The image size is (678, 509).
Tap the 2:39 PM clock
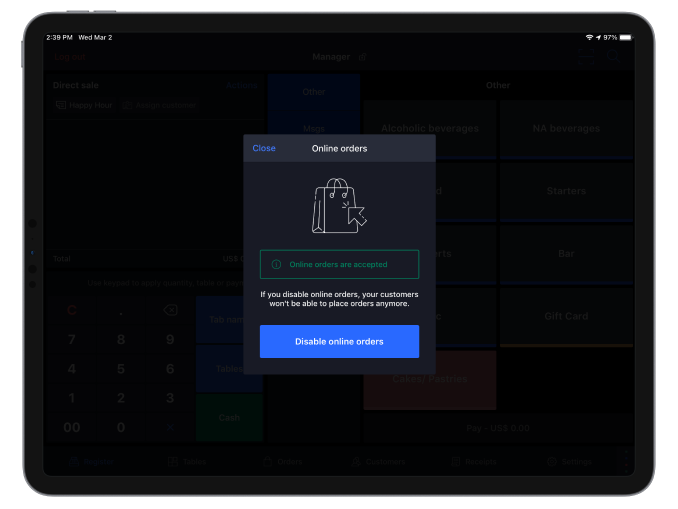[x=60, y=38]
